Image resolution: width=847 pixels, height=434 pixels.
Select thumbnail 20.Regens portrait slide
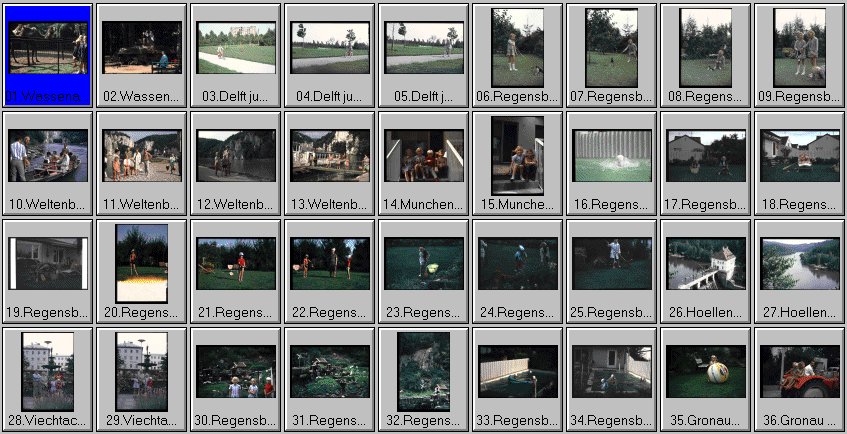point(142,264)
